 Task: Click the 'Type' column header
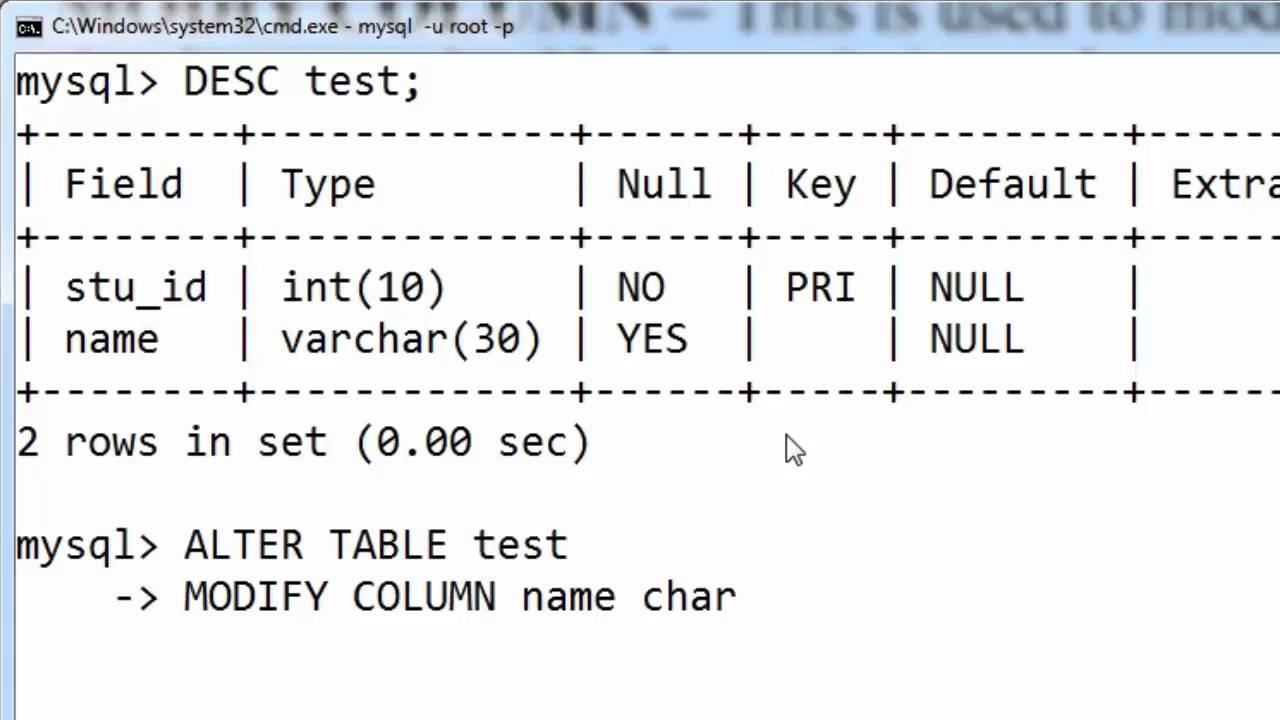(x=328, y=185)
